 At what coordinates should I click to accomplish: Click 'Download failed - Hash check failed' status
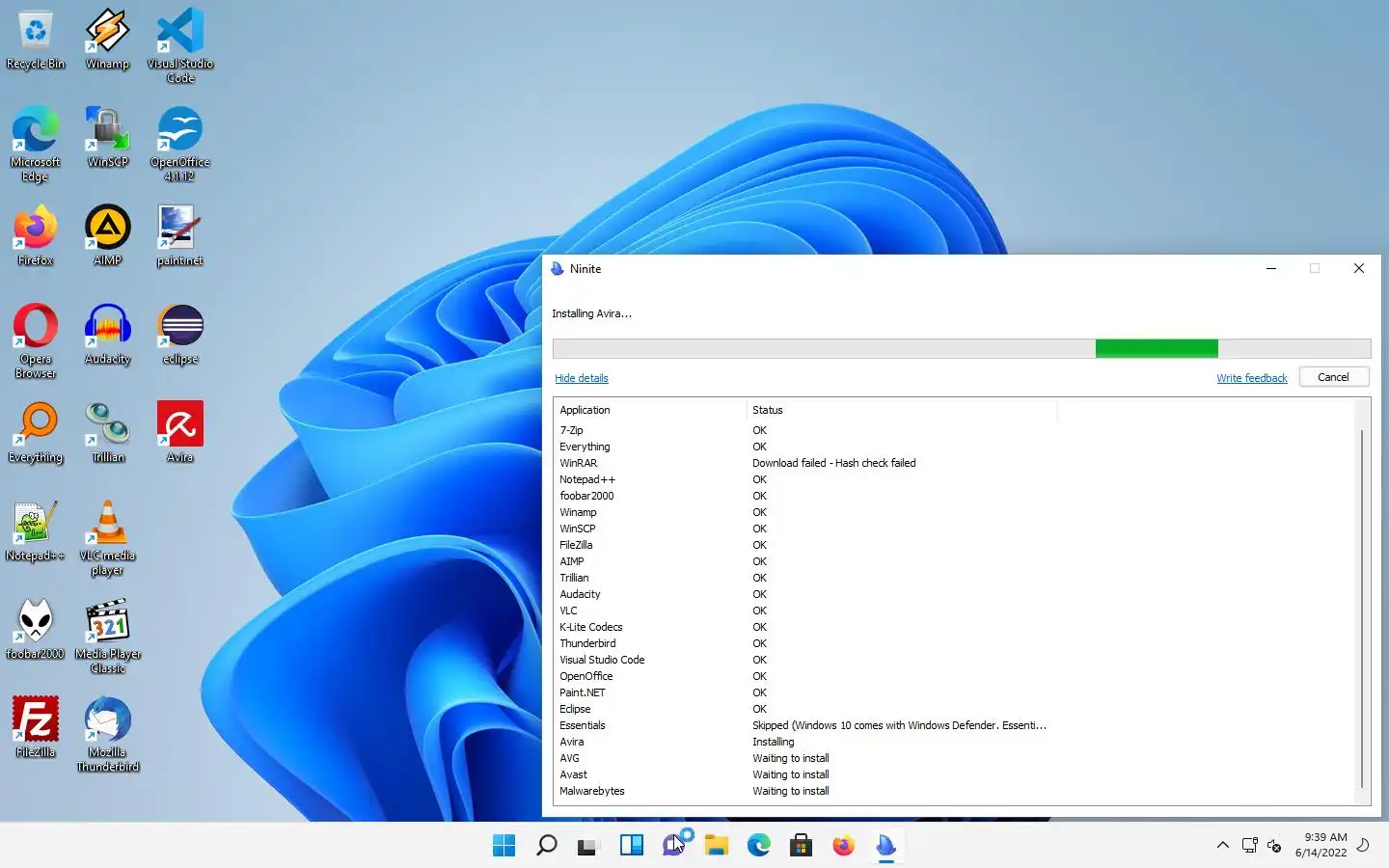[x=833, y=463]
